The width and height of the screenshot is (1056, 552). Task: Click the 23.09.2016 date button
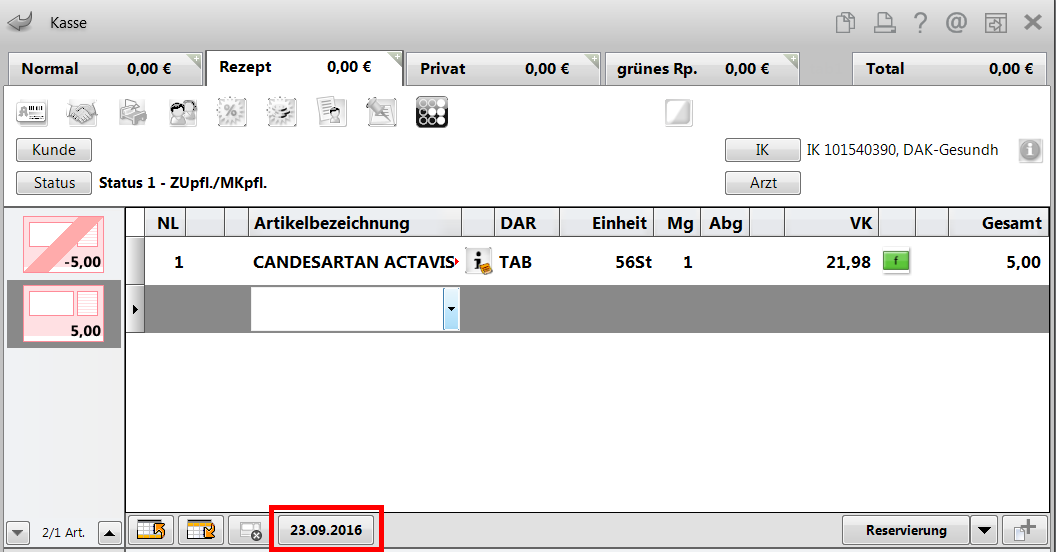(326, 530)
